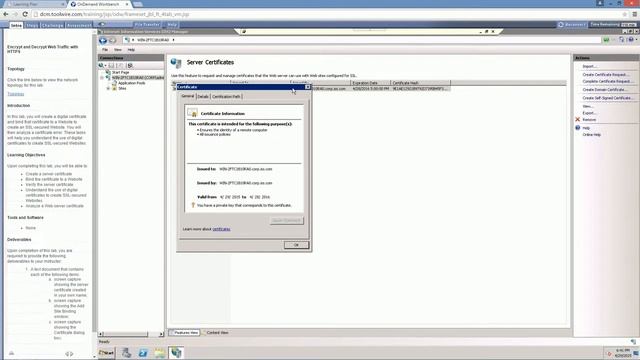Open the View menu in IIS Manager
Viewport: 640px width, 360px height.
click(x=118, y=50)
